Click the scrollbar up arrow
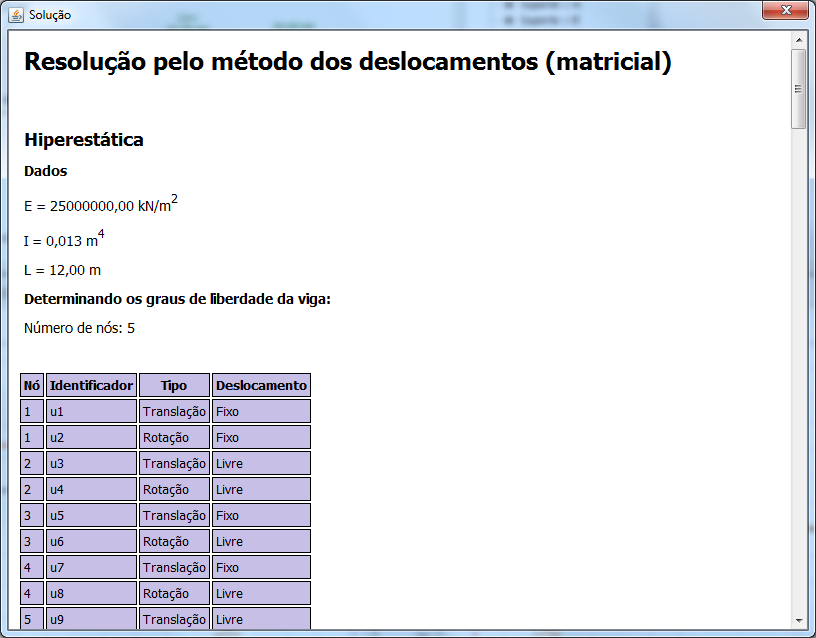This screenshot has width=816, height=638. pyautogui.click(x=798, y=40)
